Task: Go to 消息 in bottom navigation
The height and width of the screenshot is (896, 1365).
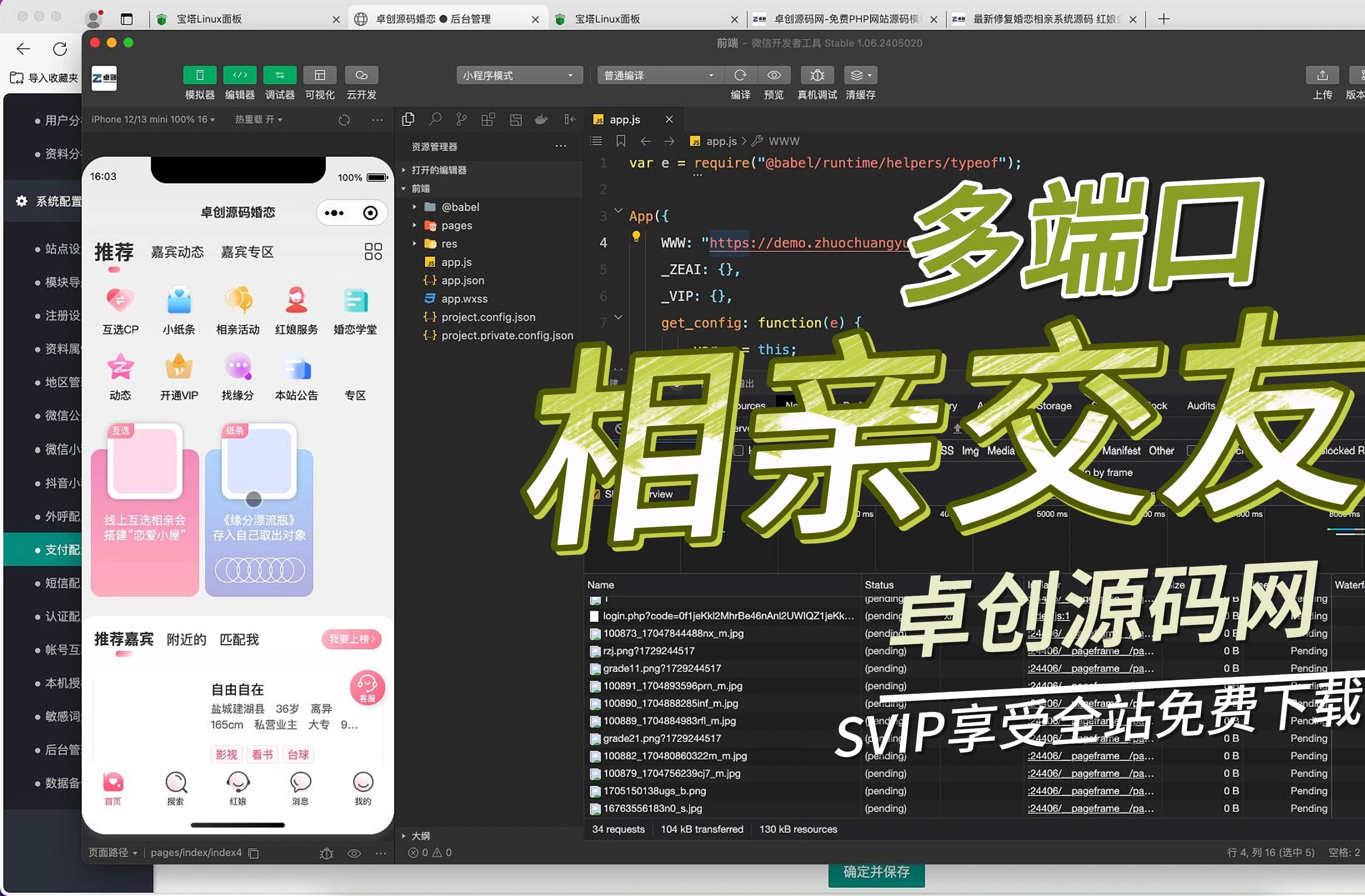Action: point(301,789)
